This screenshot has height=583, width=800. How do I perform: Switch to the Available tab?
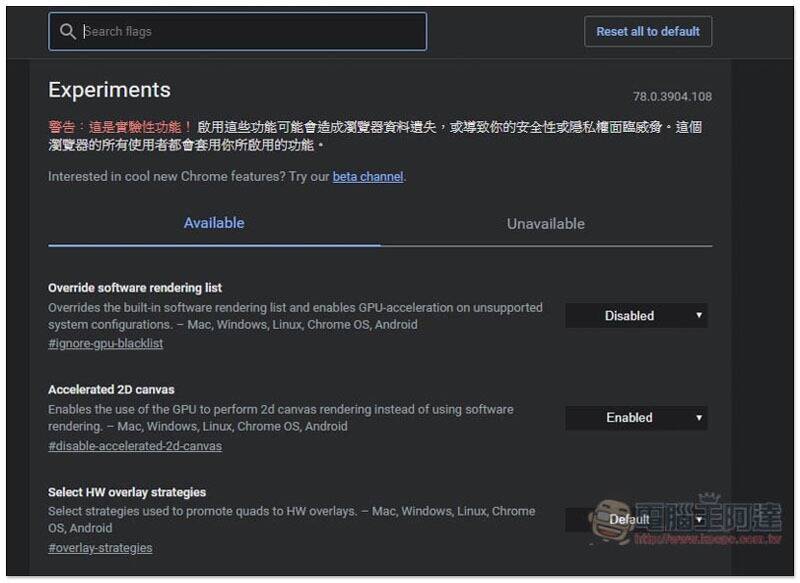214,223
